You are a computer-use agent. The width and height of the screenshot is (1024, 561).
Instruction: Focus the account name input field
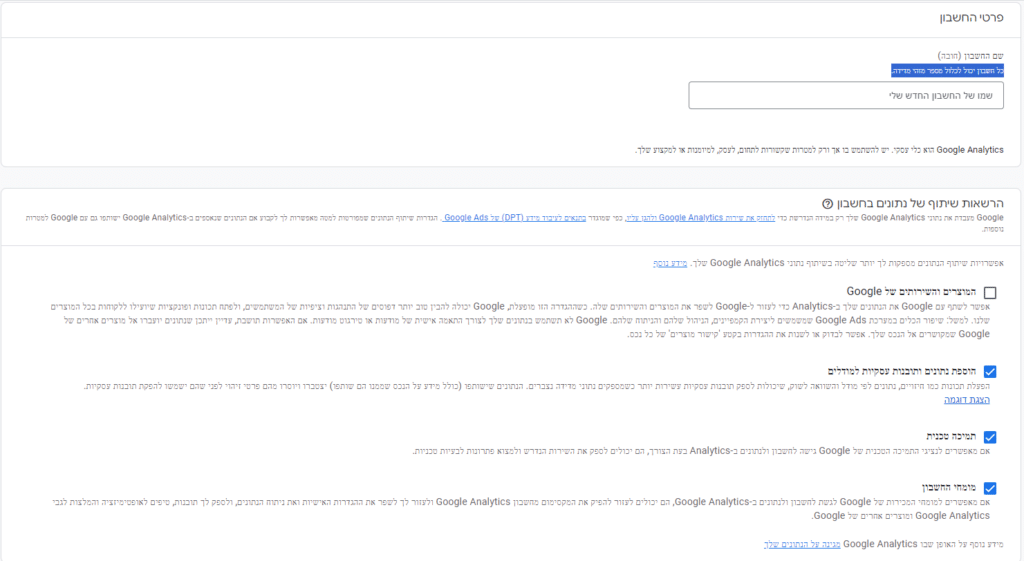846,95
